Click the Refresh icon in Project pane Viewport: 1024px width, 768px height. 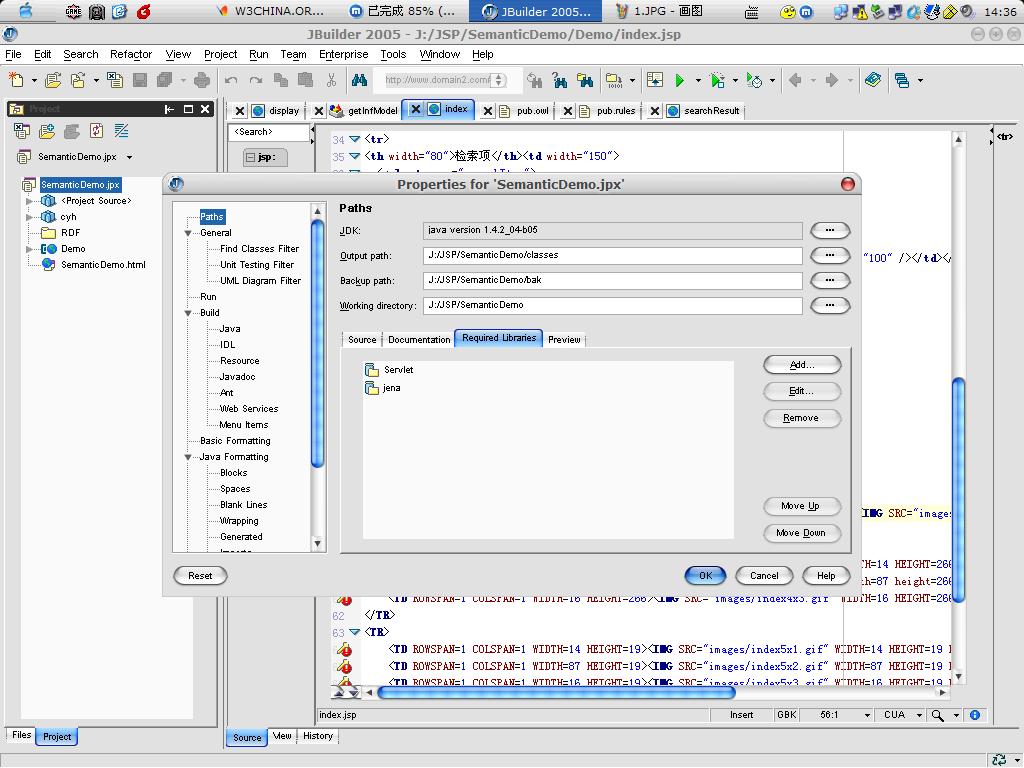(x=96, y=131)
